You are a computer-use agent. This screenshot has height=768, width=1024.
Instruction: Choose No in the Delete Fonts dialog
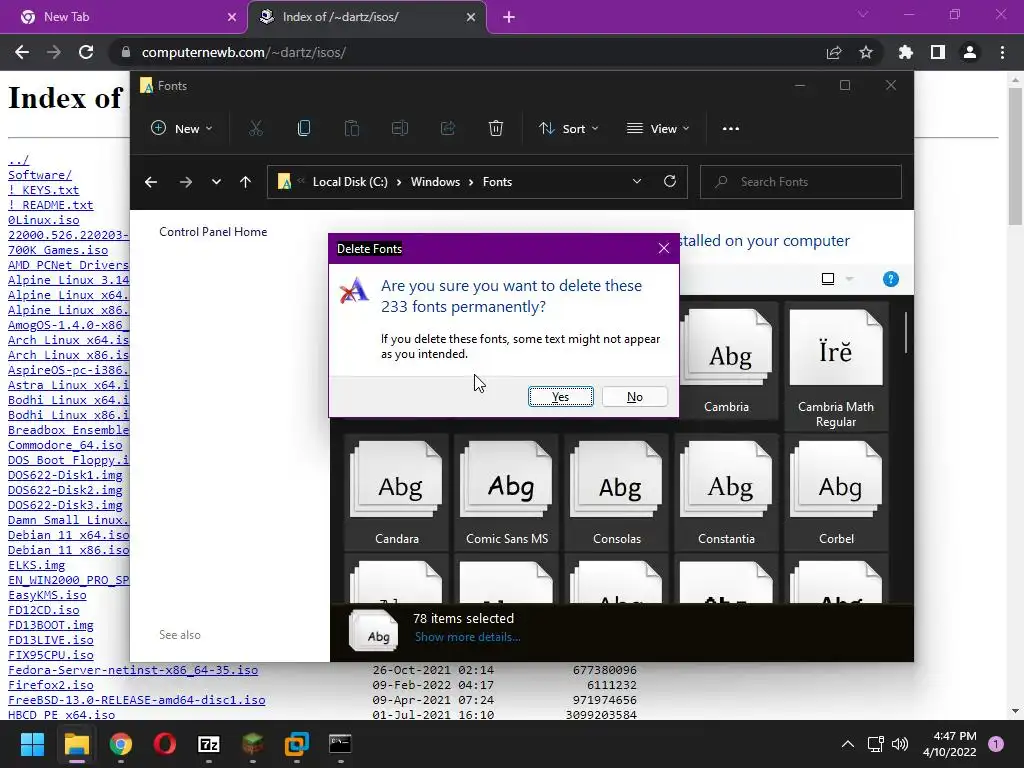(634, 396)
